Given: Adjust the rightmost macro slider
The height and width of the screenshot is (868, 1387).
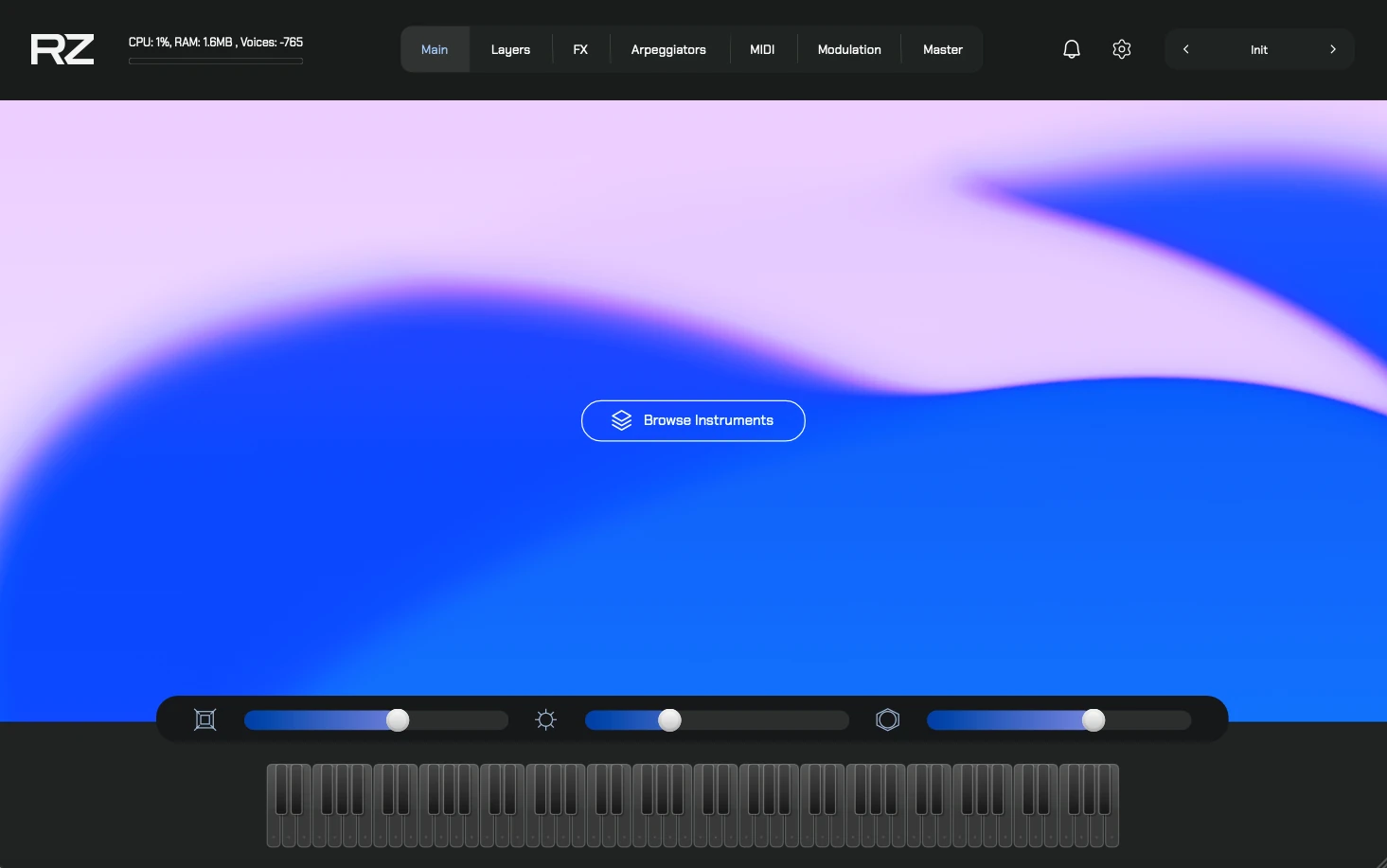Looking at the screenshot, I should (x=1094, y=720).
